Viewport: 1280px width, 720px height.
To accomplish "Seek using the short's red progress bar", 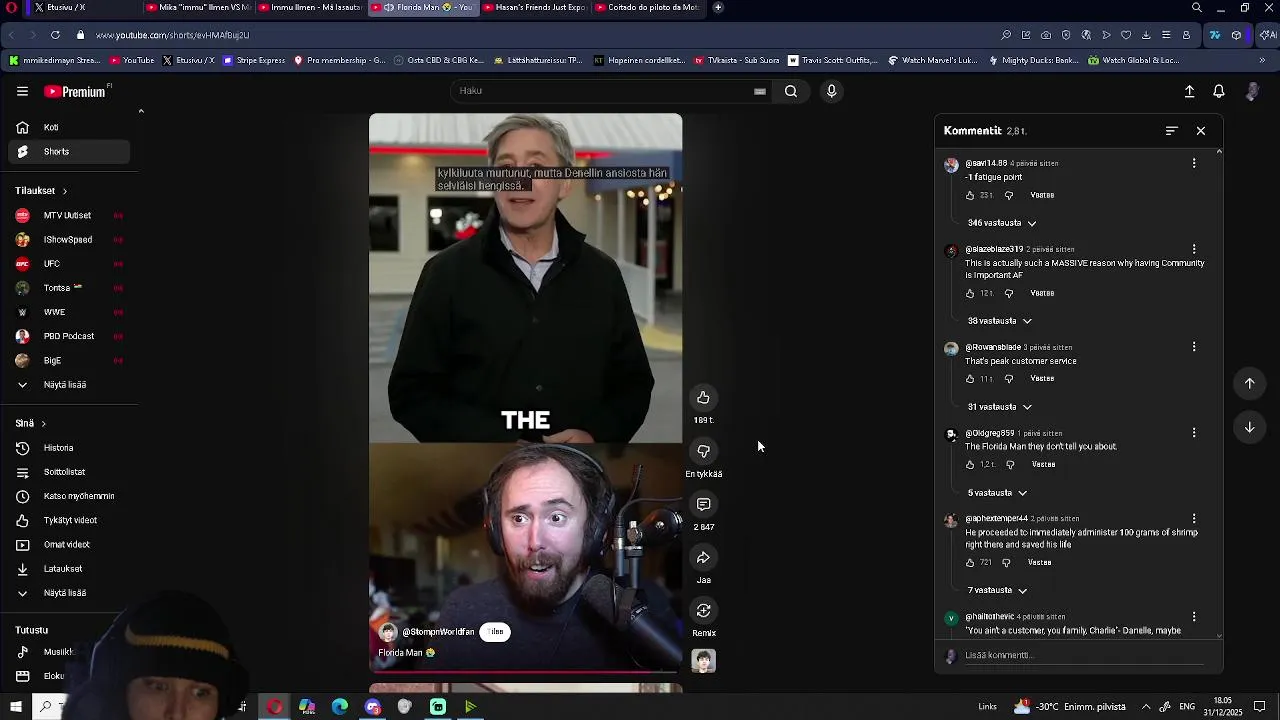I will pos(526,672).
